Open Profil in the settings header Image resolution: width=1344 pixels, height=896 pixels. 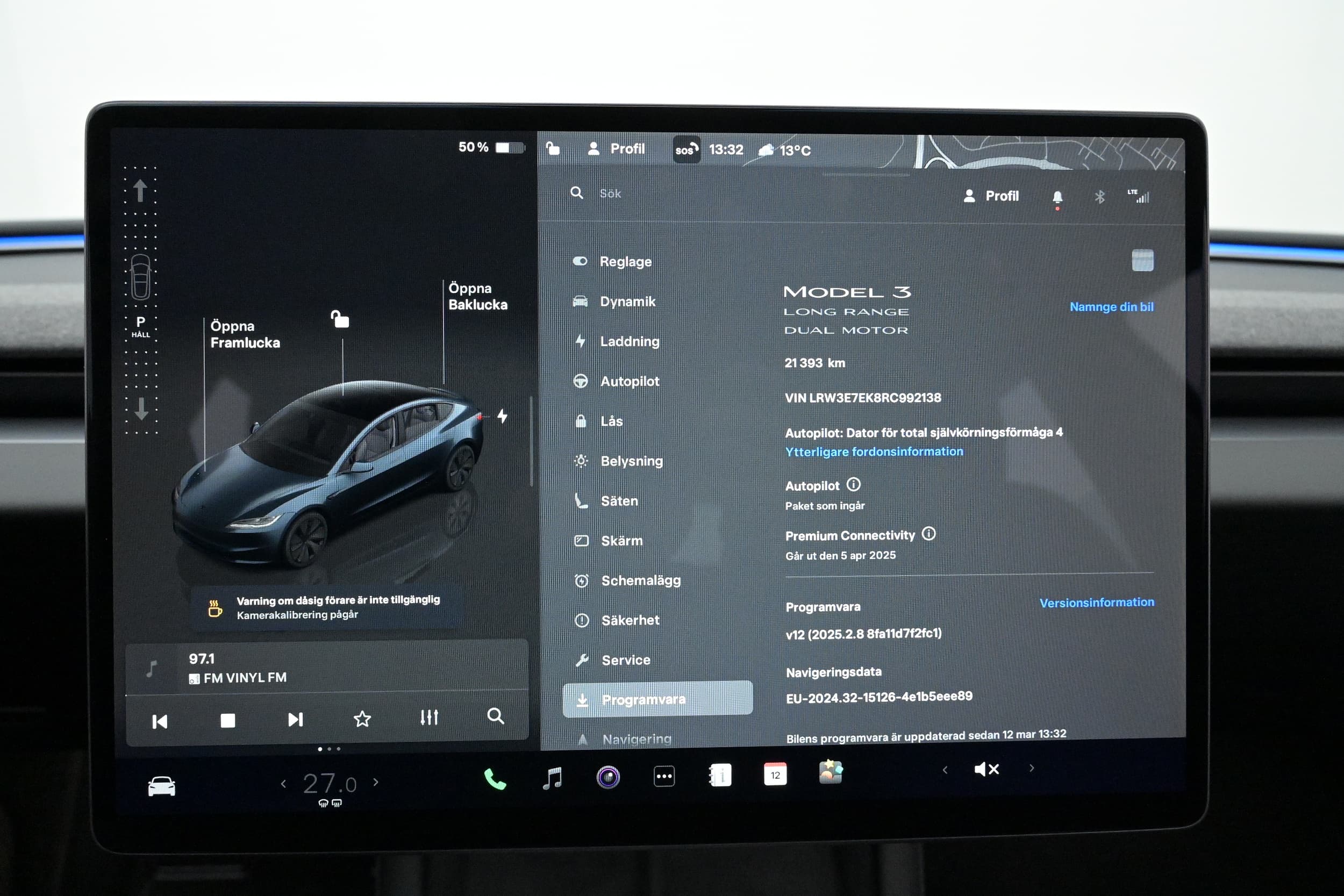(x=991, y=196)
